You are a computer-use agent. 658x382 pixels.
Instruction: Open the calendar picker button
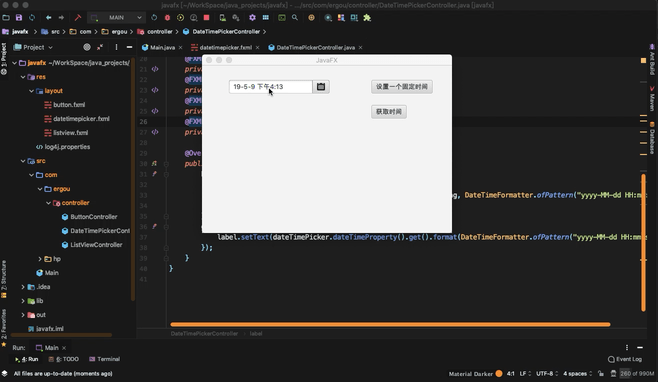point(321,86)
